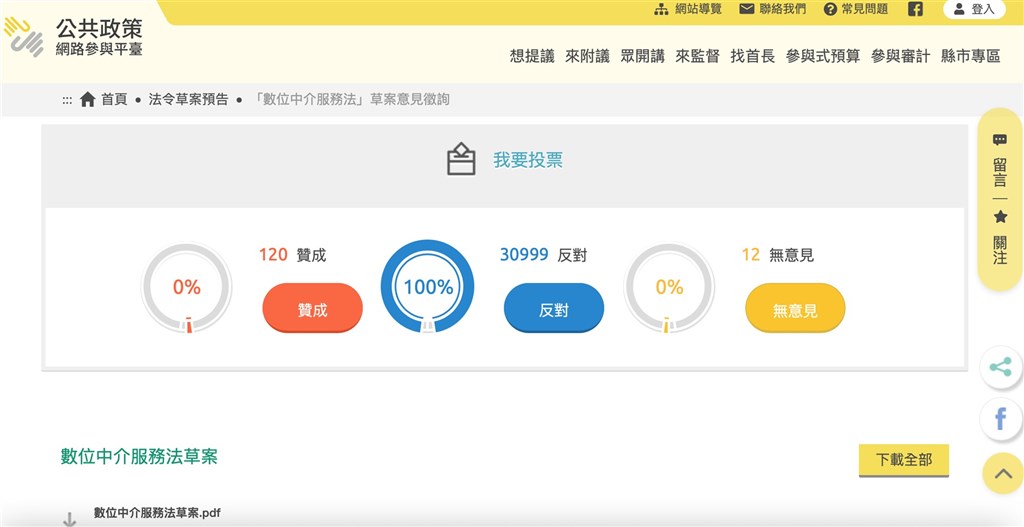Click the 聯絡我們 envelope icon
This screenshot has width=1024, height=527.
tap(746, 9)
